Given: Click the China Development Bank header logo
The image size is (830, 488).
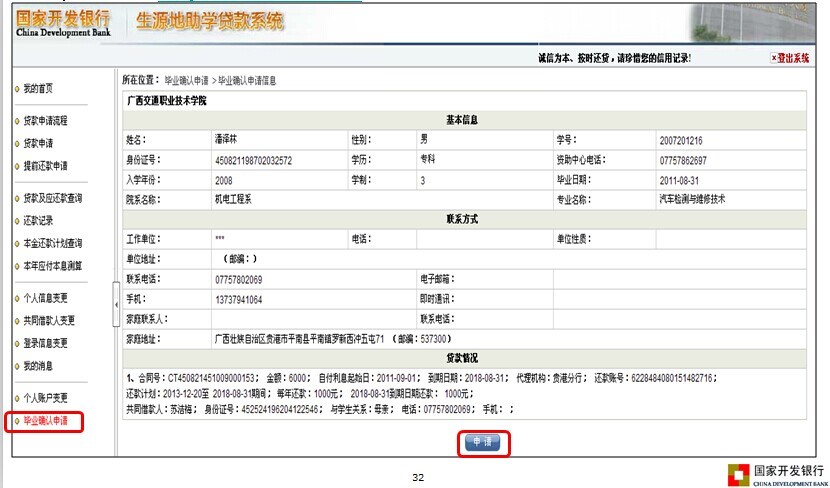Looking at the screenshot, I should (60, 22).
